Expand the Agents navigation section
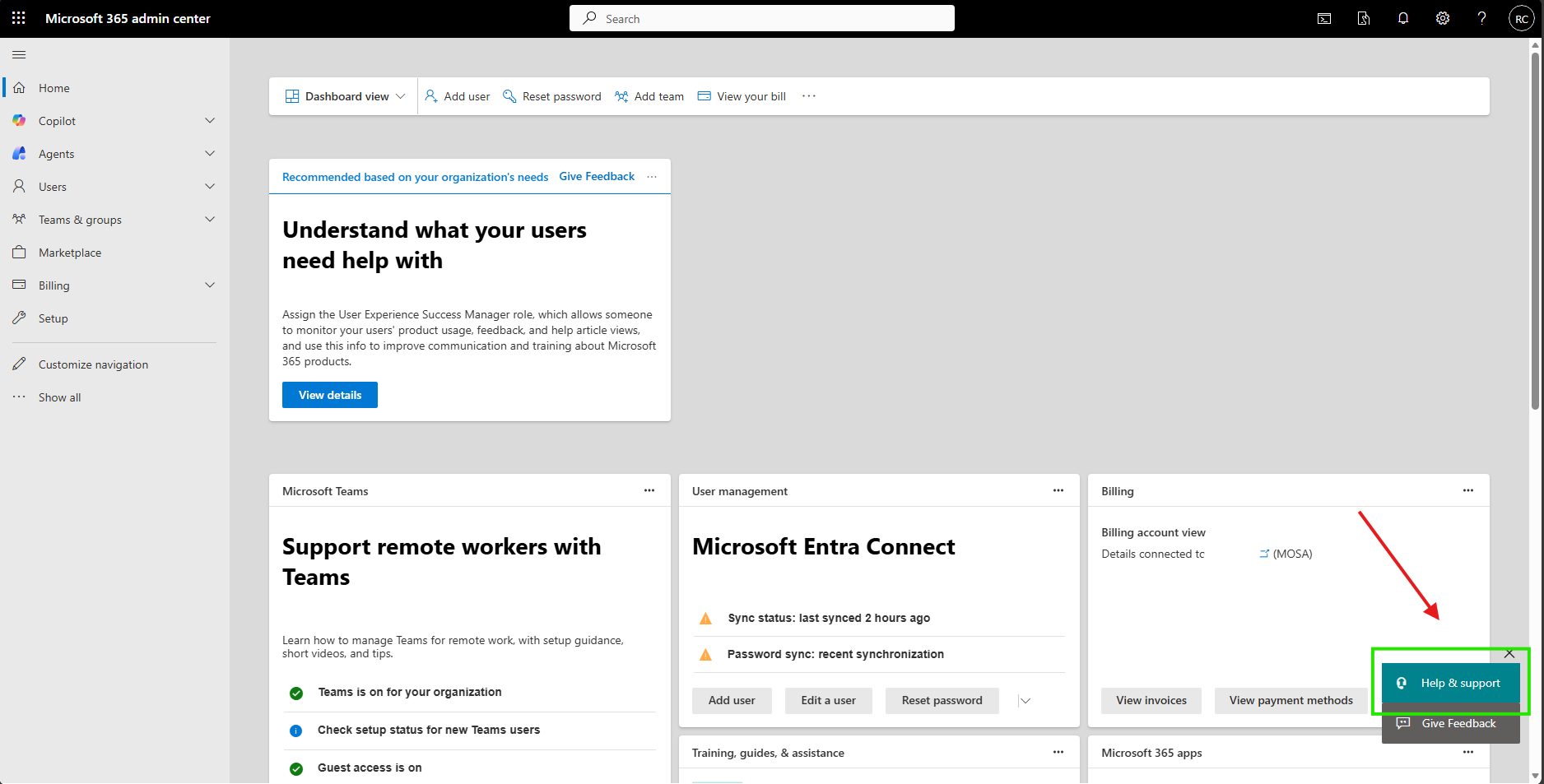1544x784 pixels. 210,154
